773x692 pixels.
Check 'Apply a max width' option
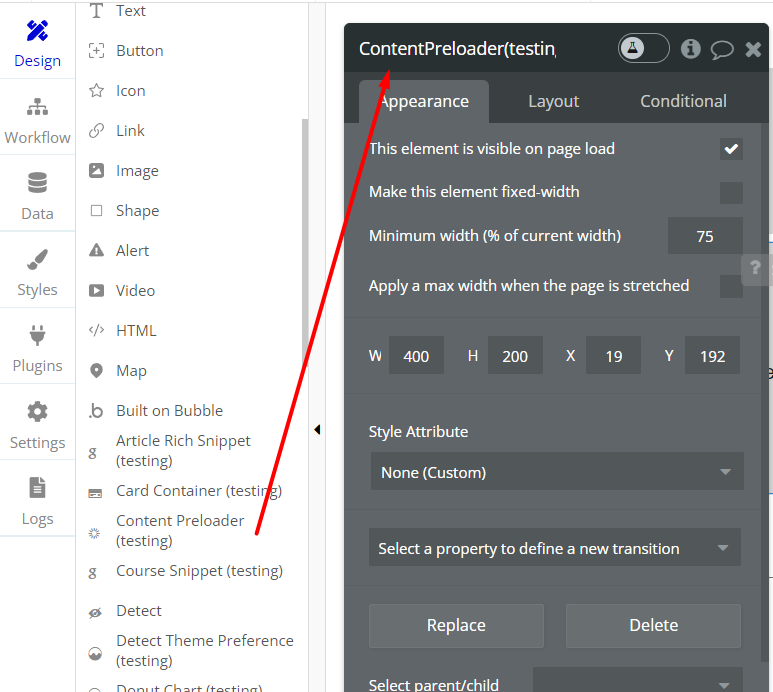(x=731, y=286)
